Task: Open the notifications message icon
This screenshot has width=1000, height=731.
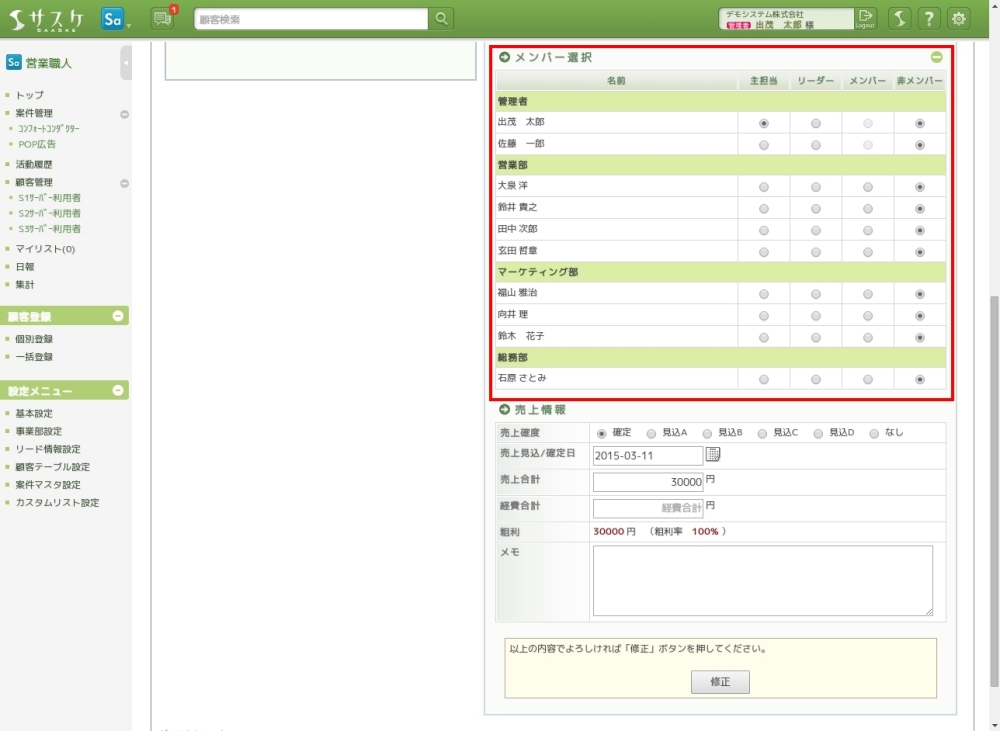Action: [163, 18]
